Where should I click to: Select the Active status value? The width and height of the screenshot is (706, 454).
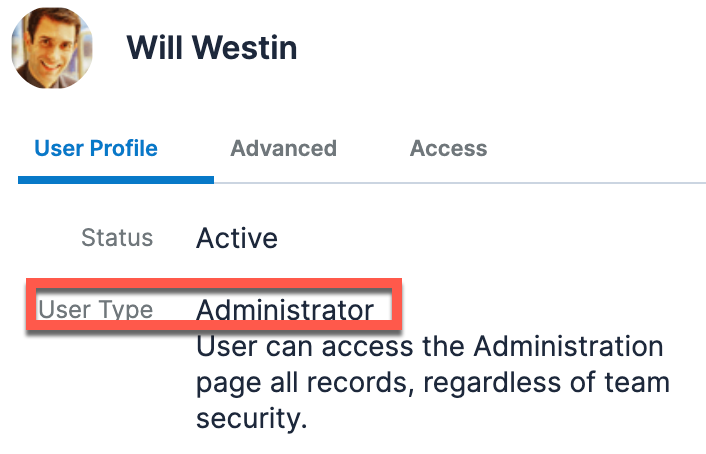click(237, 238)
